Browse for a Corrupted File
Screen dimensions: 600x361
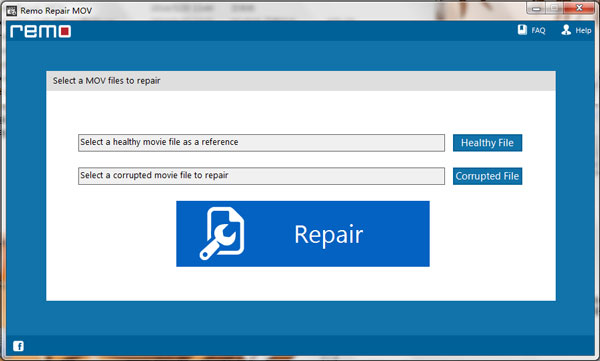[487, 176]
